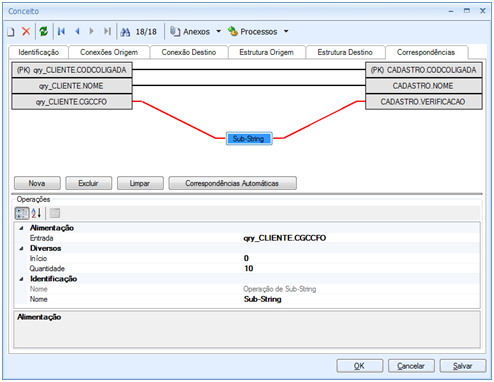Minimize the Conceito window
Image resolution: width=494 pixels, height=382 pixels.
[451, 11]
